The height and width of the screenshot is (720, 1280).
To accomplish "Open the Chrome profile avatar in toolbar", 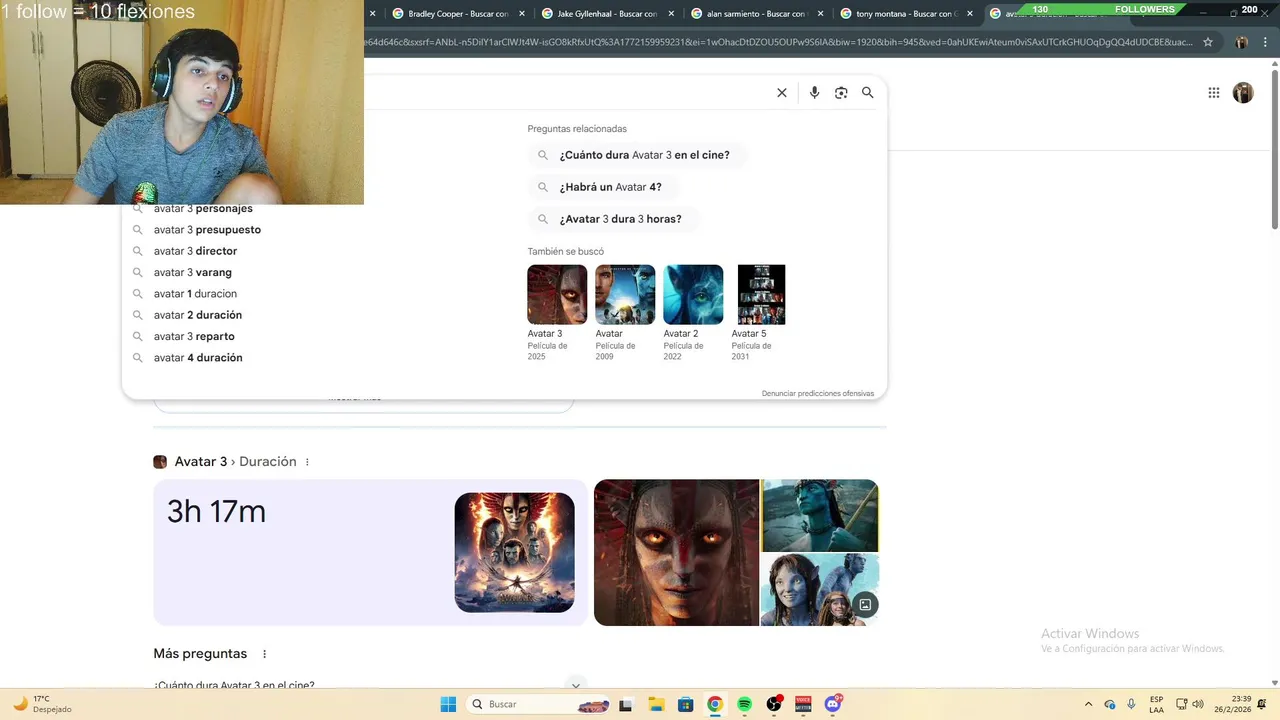I will [1242, 42].
